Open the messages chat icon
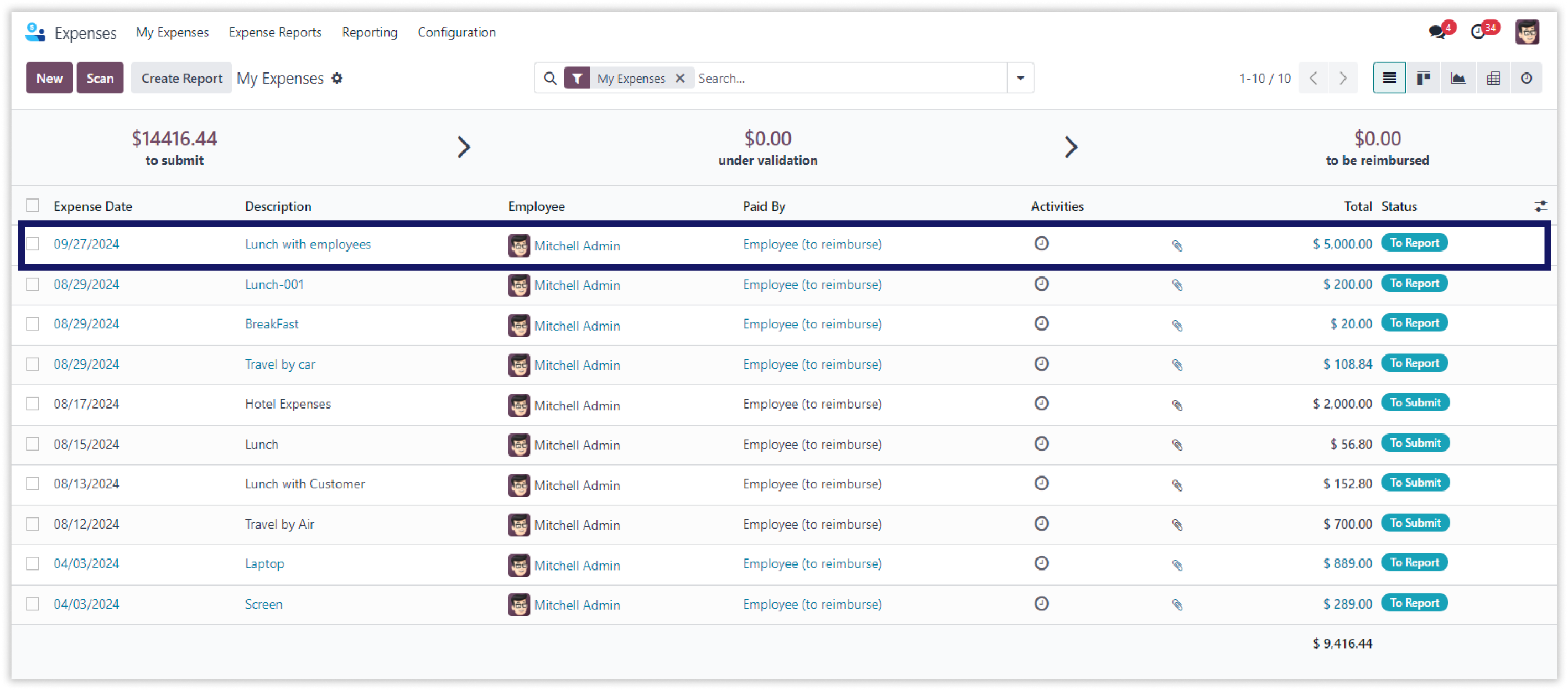Image resolution: width=1568 pixels, height=690 pixels. pos(1437,32)
